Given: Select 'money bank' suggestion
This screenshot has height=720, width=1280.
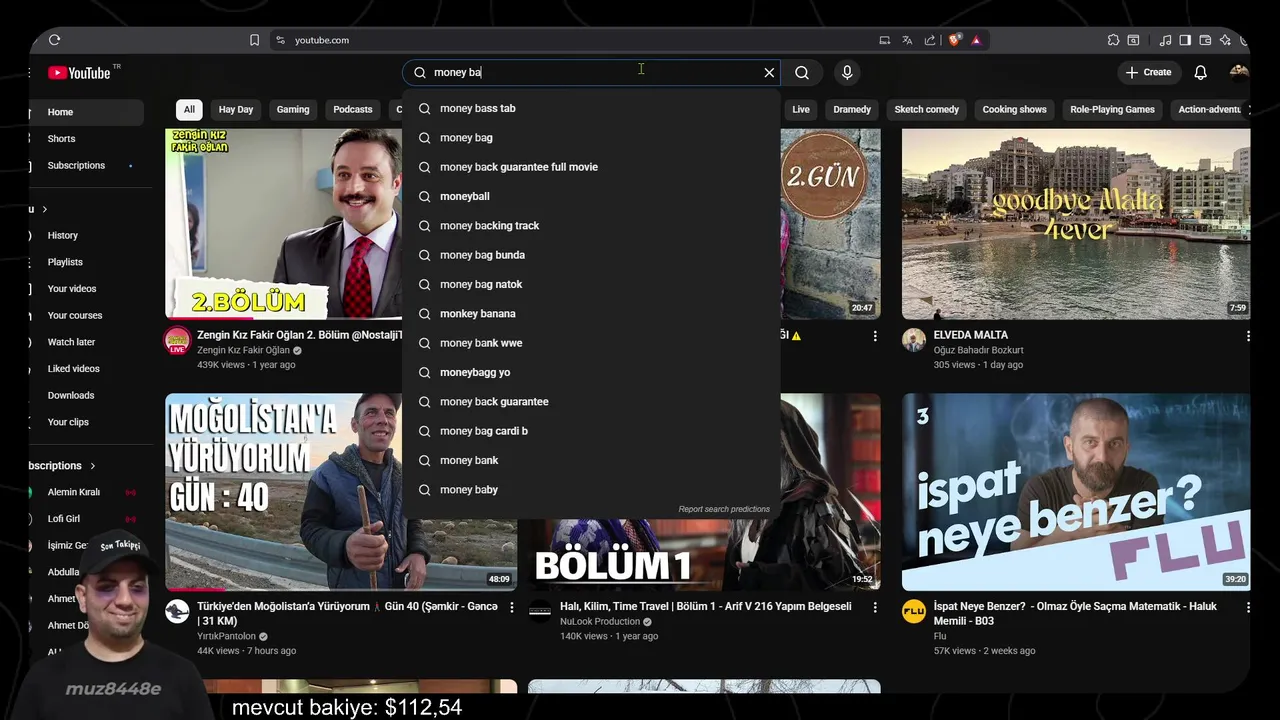Looking at the screenshot, I should pyautogui.click(x=591, y=460).
